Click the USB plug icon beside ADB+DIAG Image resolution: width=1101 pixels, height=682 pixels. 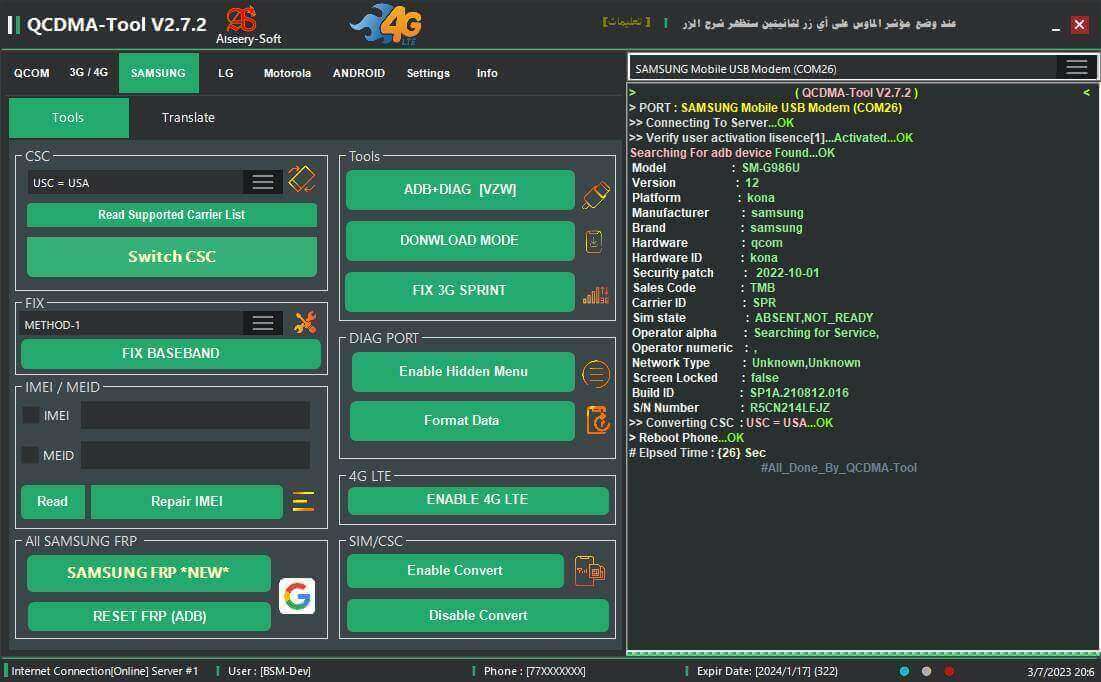595,195
